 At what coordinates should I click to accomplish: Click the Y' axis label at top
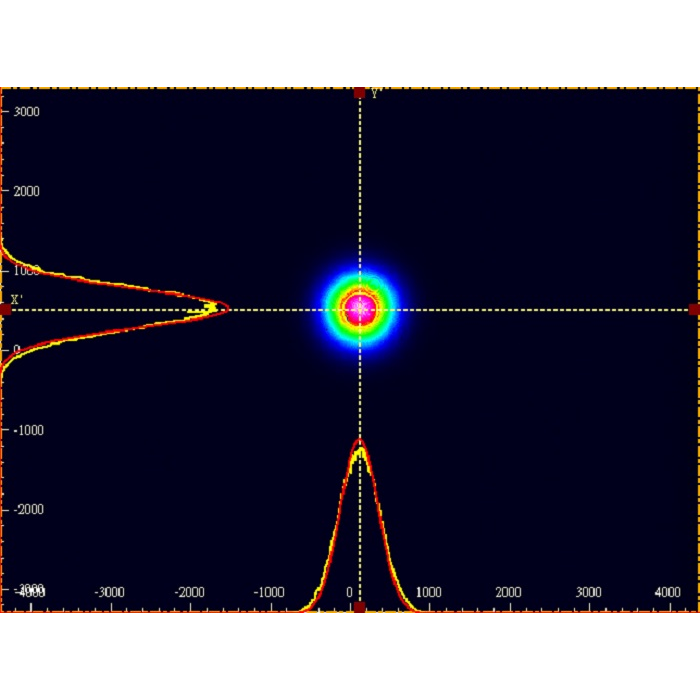click(375, 95)
